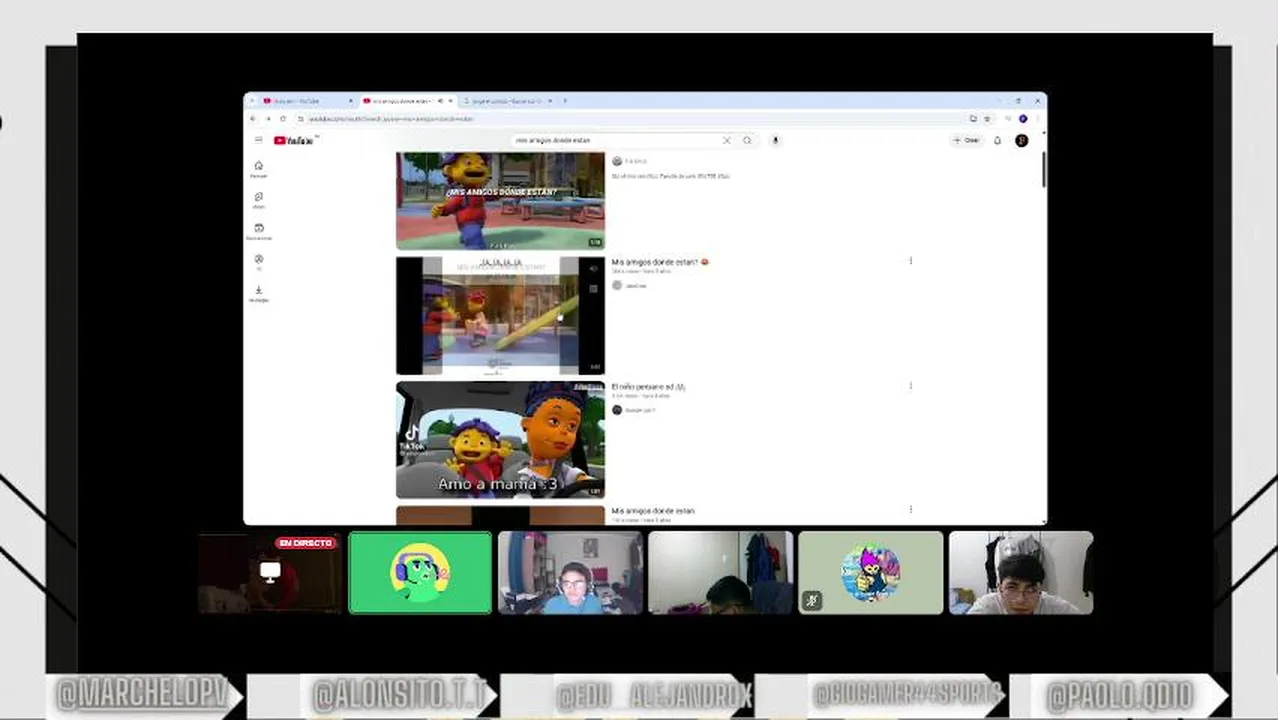Open the 'Amo a mamá :3' thumbnail
This screenshot has height=720, width=1278.
pyautogui.click(x=500, y=440)
